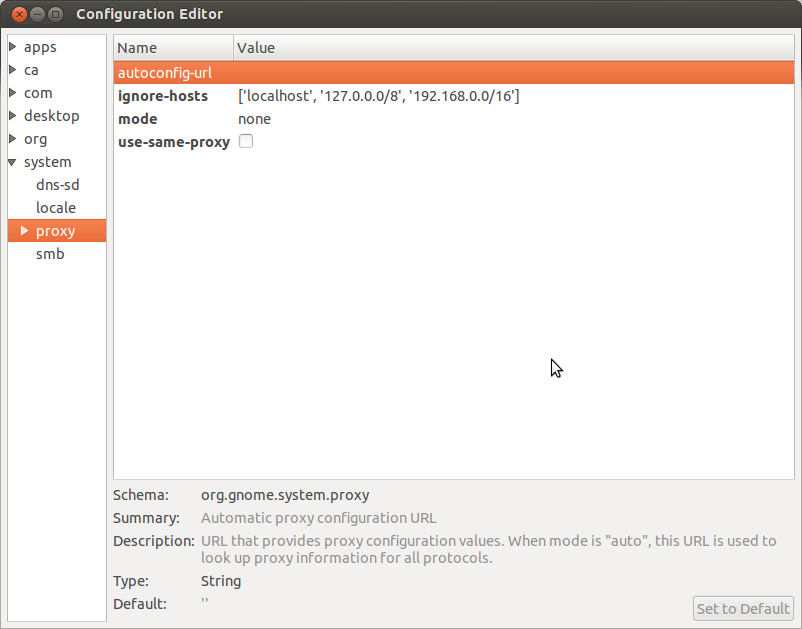
Task: Expand the apps tree node
Action: [13, 47]
